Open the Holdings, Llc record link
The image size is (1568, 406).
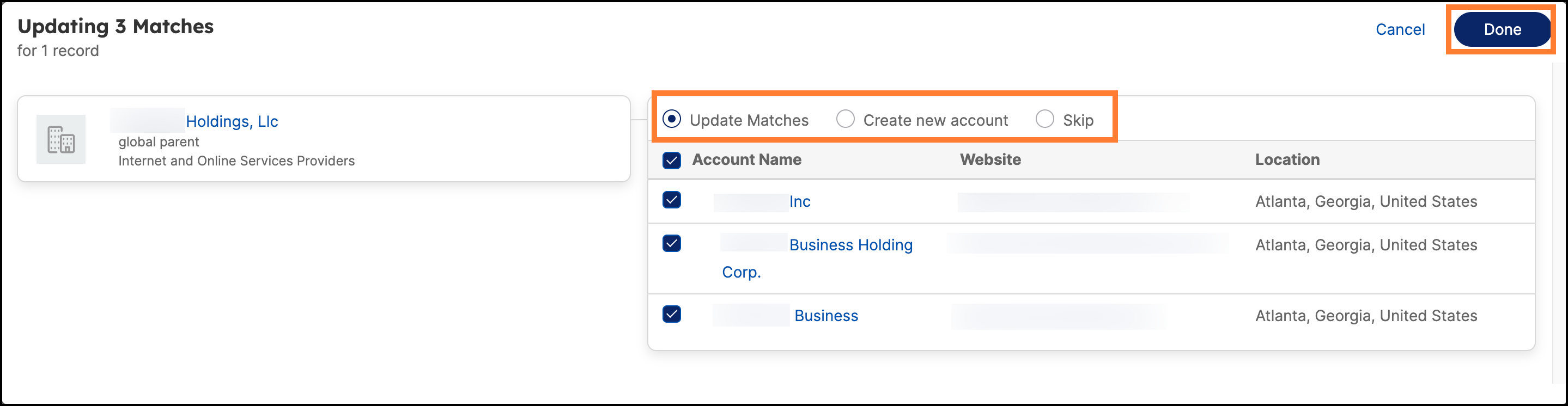(x=232, y=121)
